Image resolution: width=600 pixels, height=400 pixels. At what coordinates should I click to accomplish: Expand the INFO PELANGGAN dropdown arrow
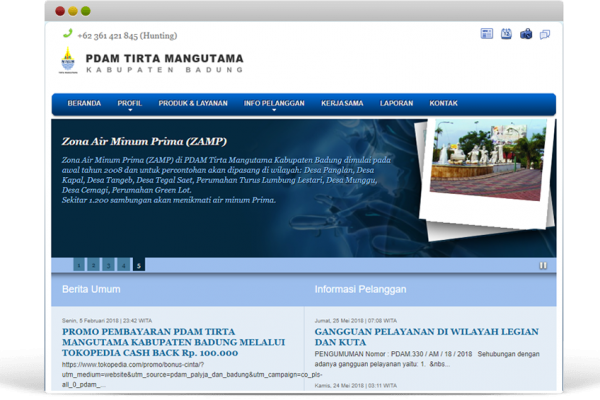(274, 110)
